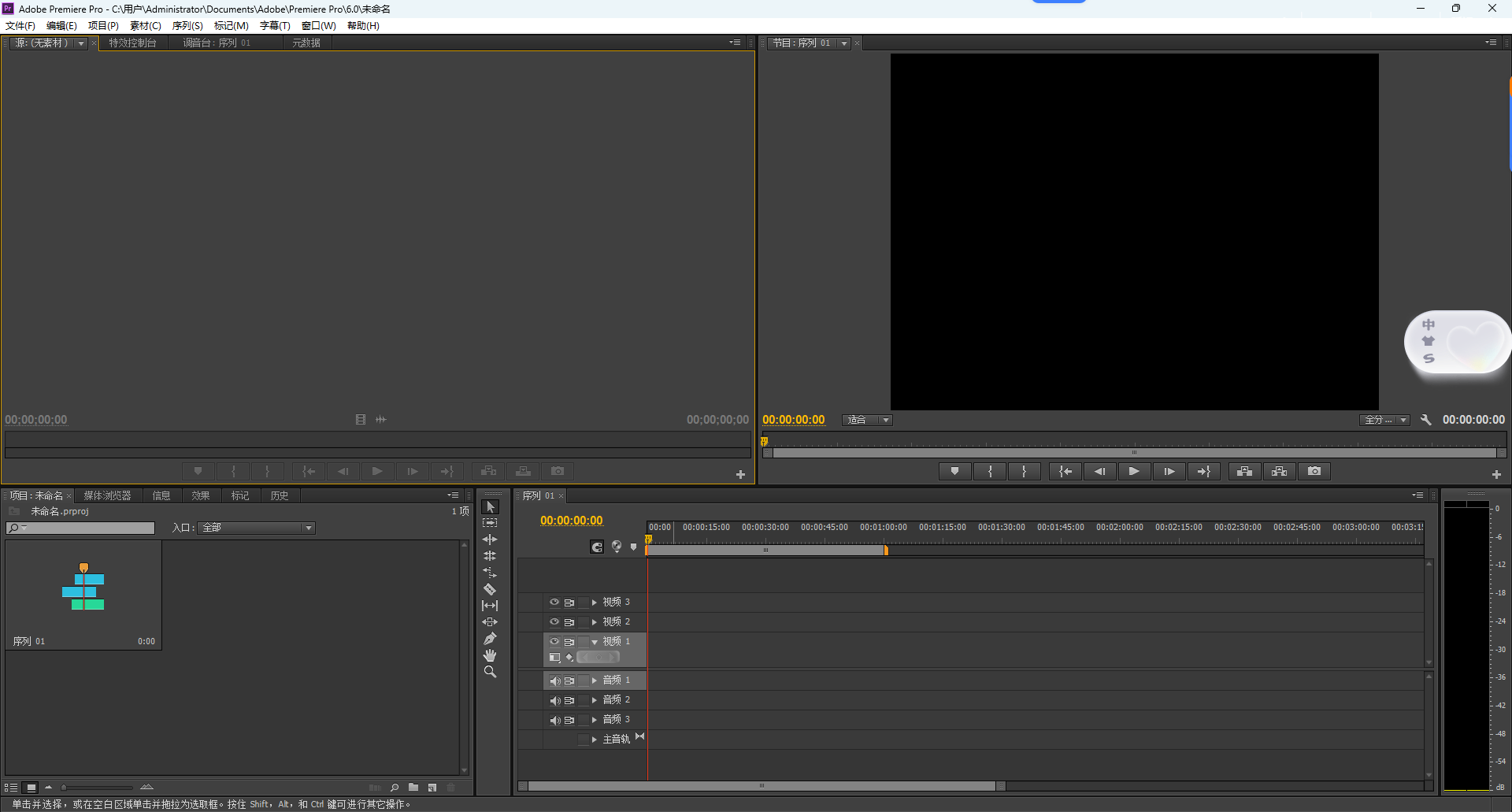Viewport: 1512px width, 812px height.
Task: Select the Razor tool
Action: click(x=490, y=589)
